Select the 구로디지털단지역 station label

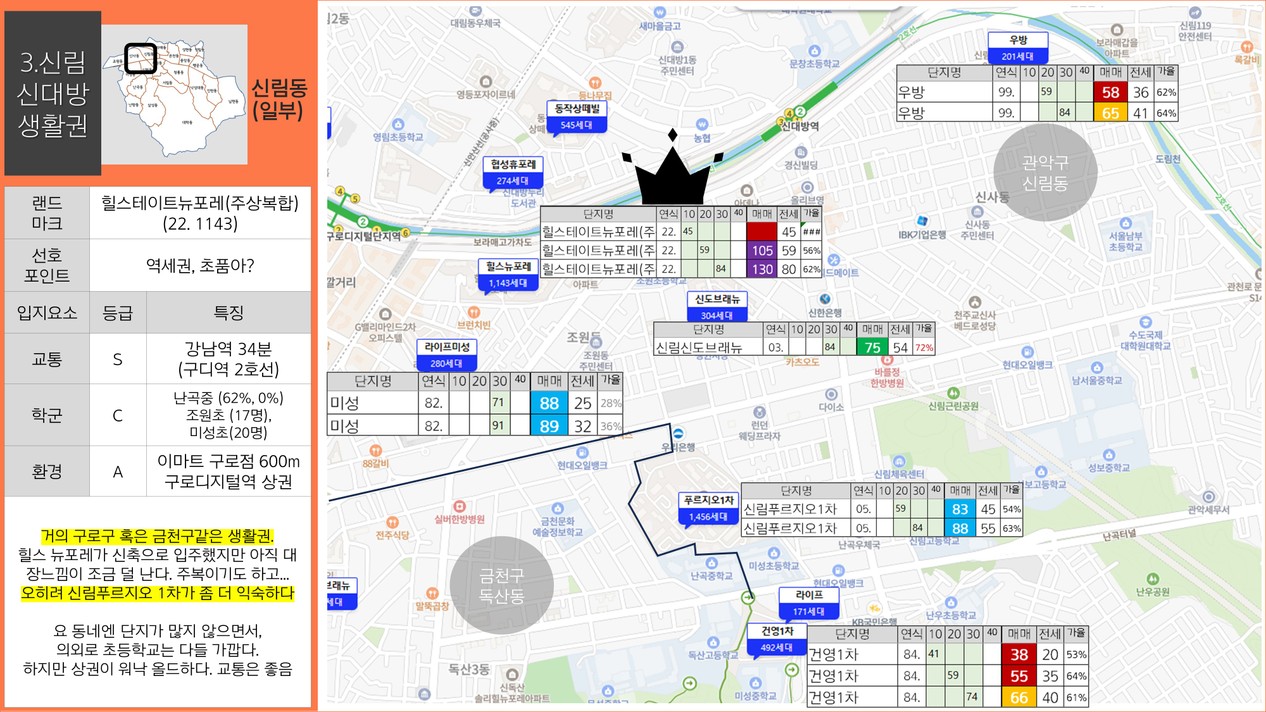point(364,236)
